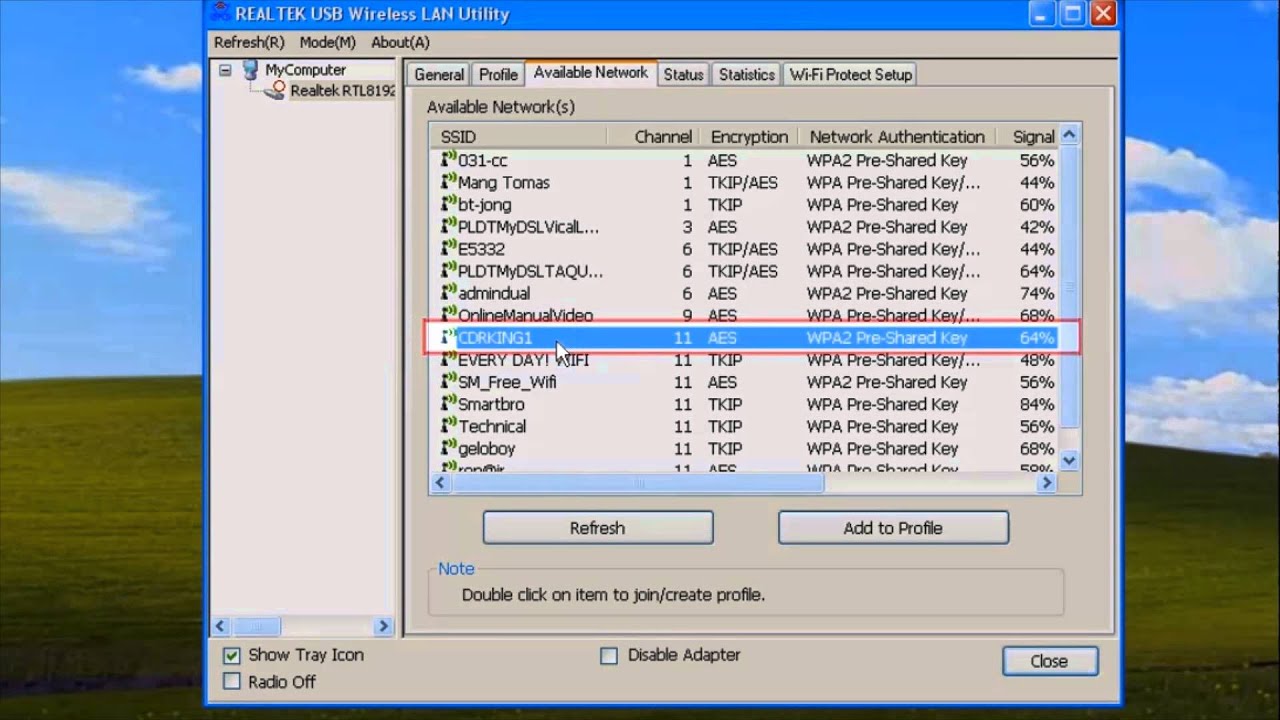Collapse the MyComputer tree node

(x=225, y=70)
